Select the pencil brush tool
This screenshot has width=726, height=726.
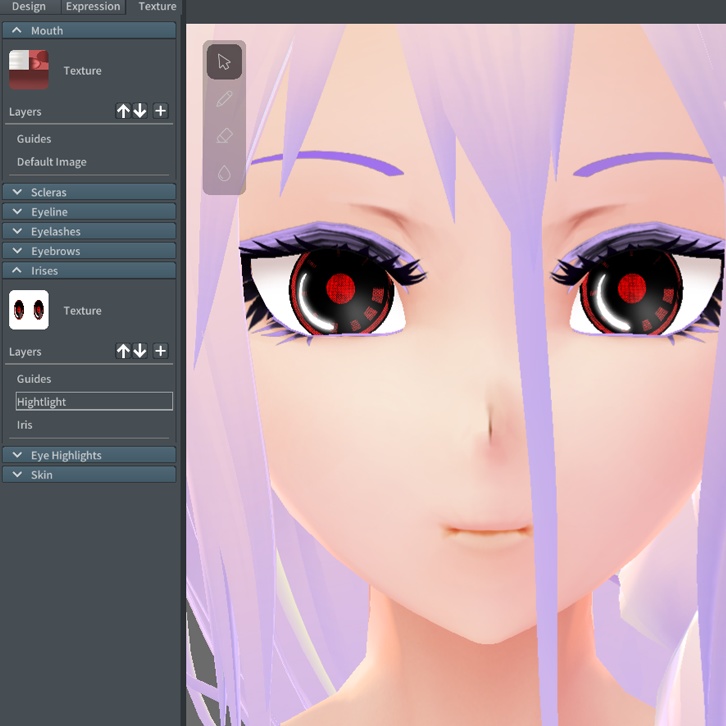[x=224, y=99]
